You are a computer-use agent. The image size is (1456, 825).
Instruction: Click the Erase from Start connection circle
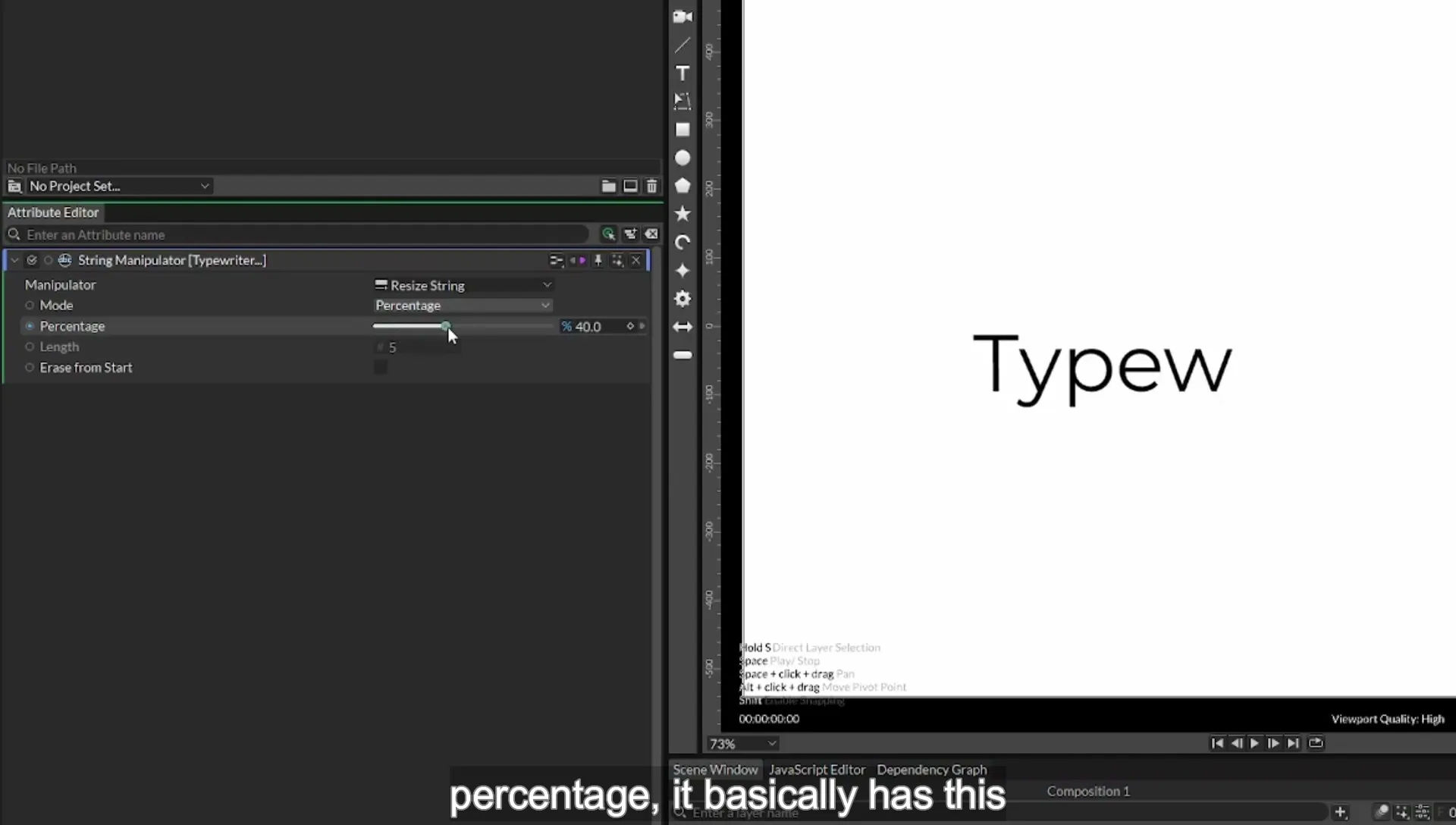[x=30, y=367]
